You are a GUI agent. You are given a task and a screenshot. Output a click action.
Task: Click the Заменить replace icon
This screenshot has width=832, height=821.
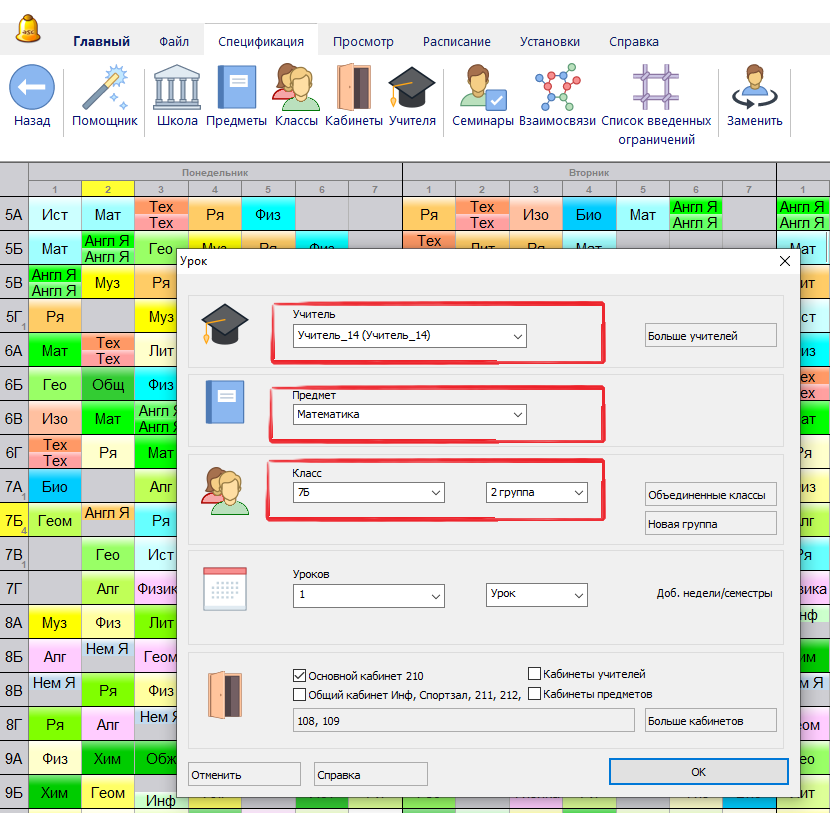click(x=754, y=88)
